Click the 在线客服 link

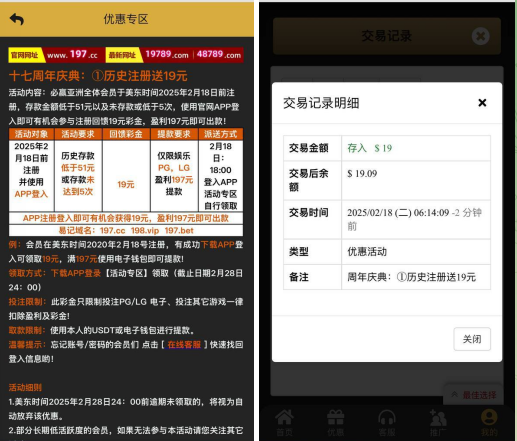[184, 344]
